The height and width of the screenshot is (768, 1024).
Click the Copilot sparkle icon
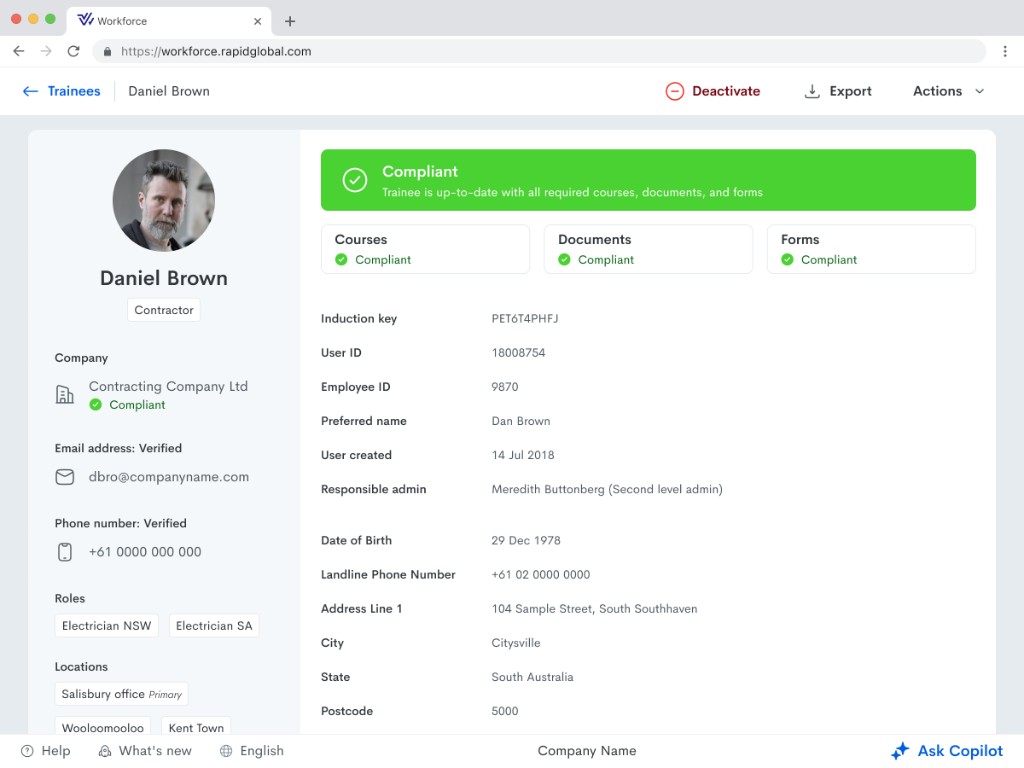click(901, 751)
